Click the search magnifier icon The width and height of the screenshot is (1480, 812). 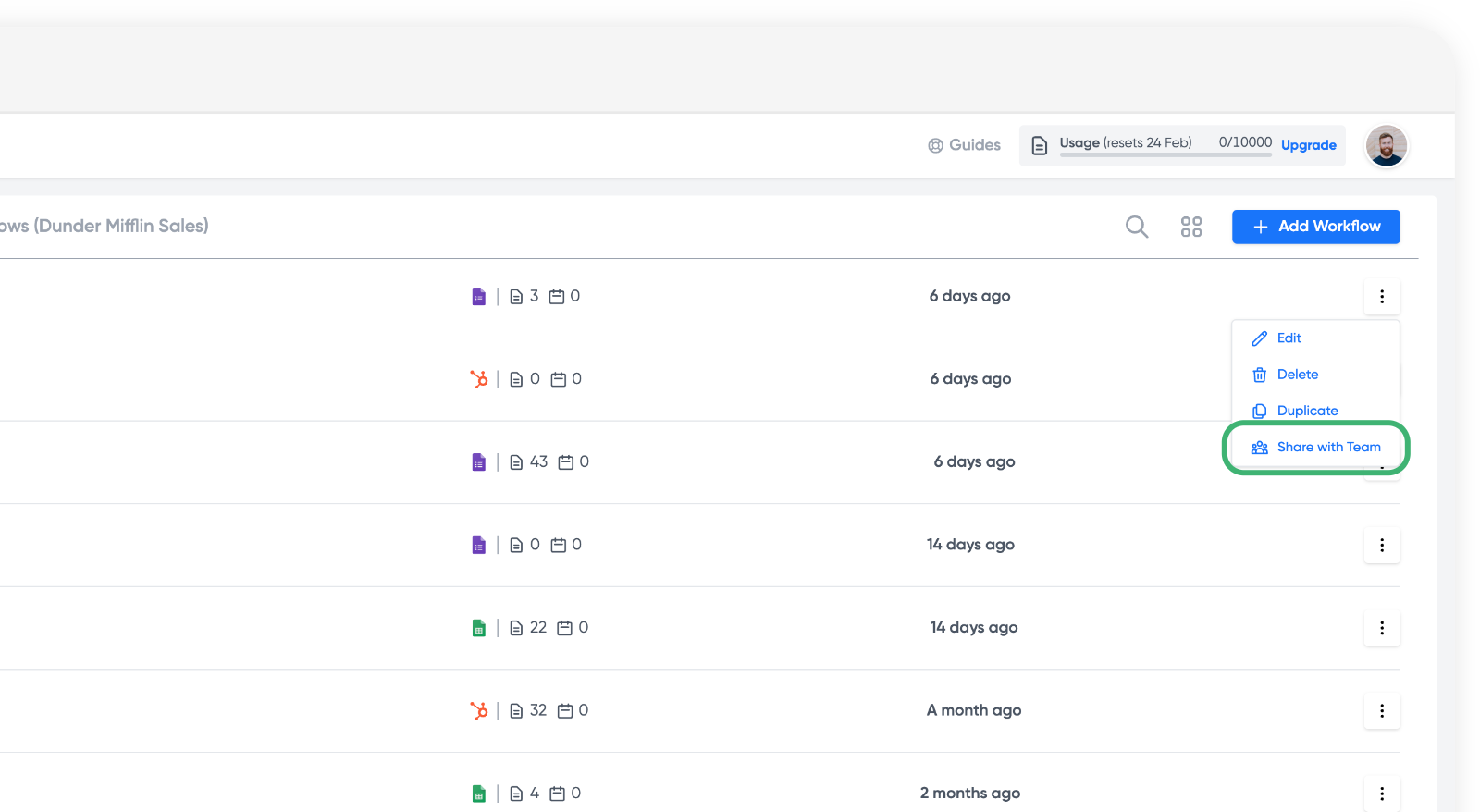[x=1136, y=227]
